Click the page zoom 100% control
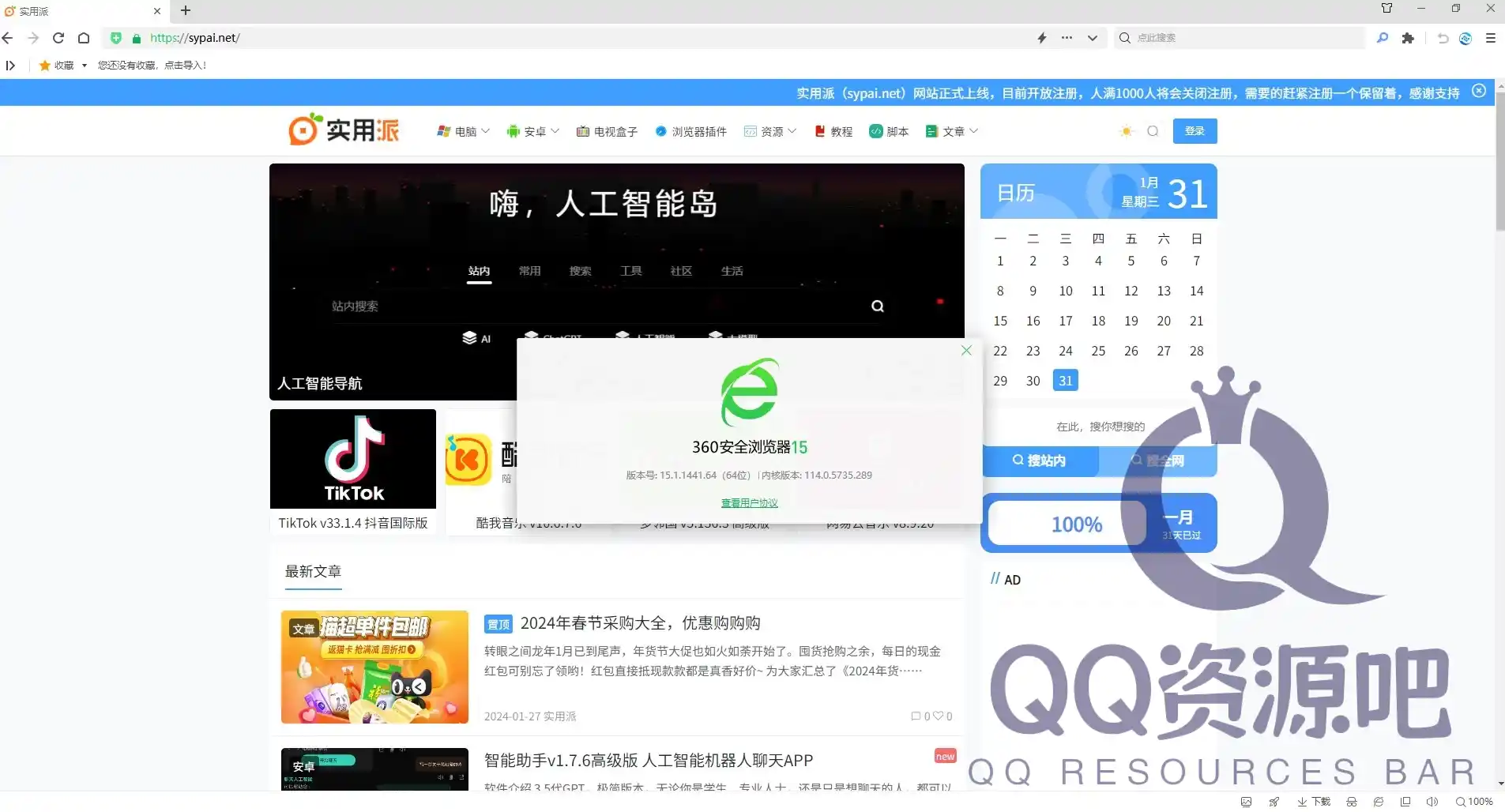1505x812 pixels. coord(1474,802)
